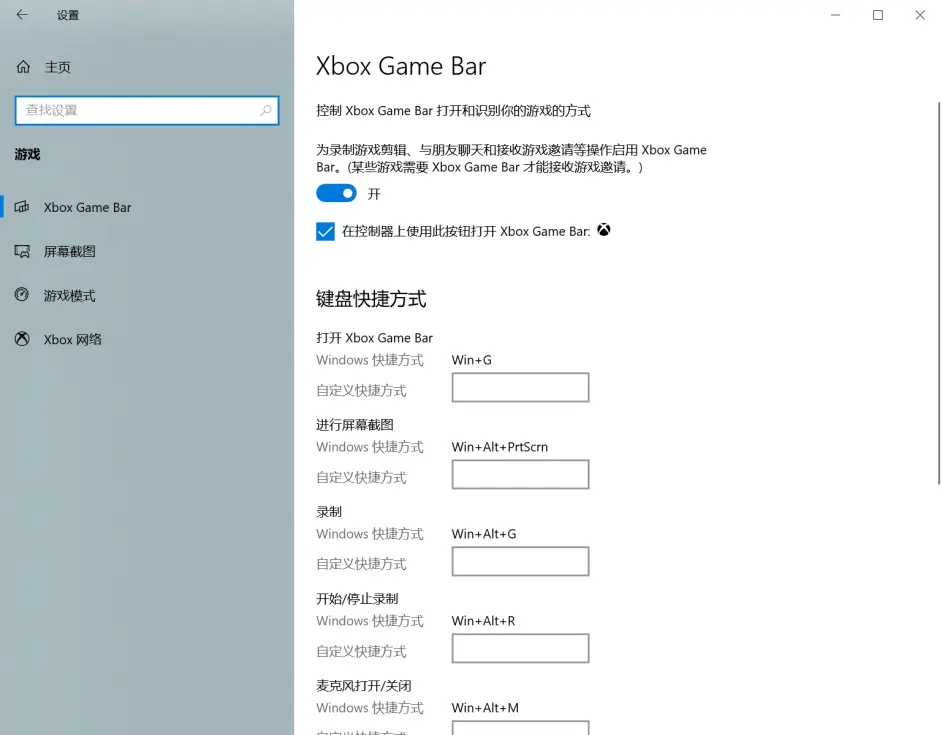Click the back arrow icon
This screenshot has width=942, height=735.
click(x=22, y=14)
